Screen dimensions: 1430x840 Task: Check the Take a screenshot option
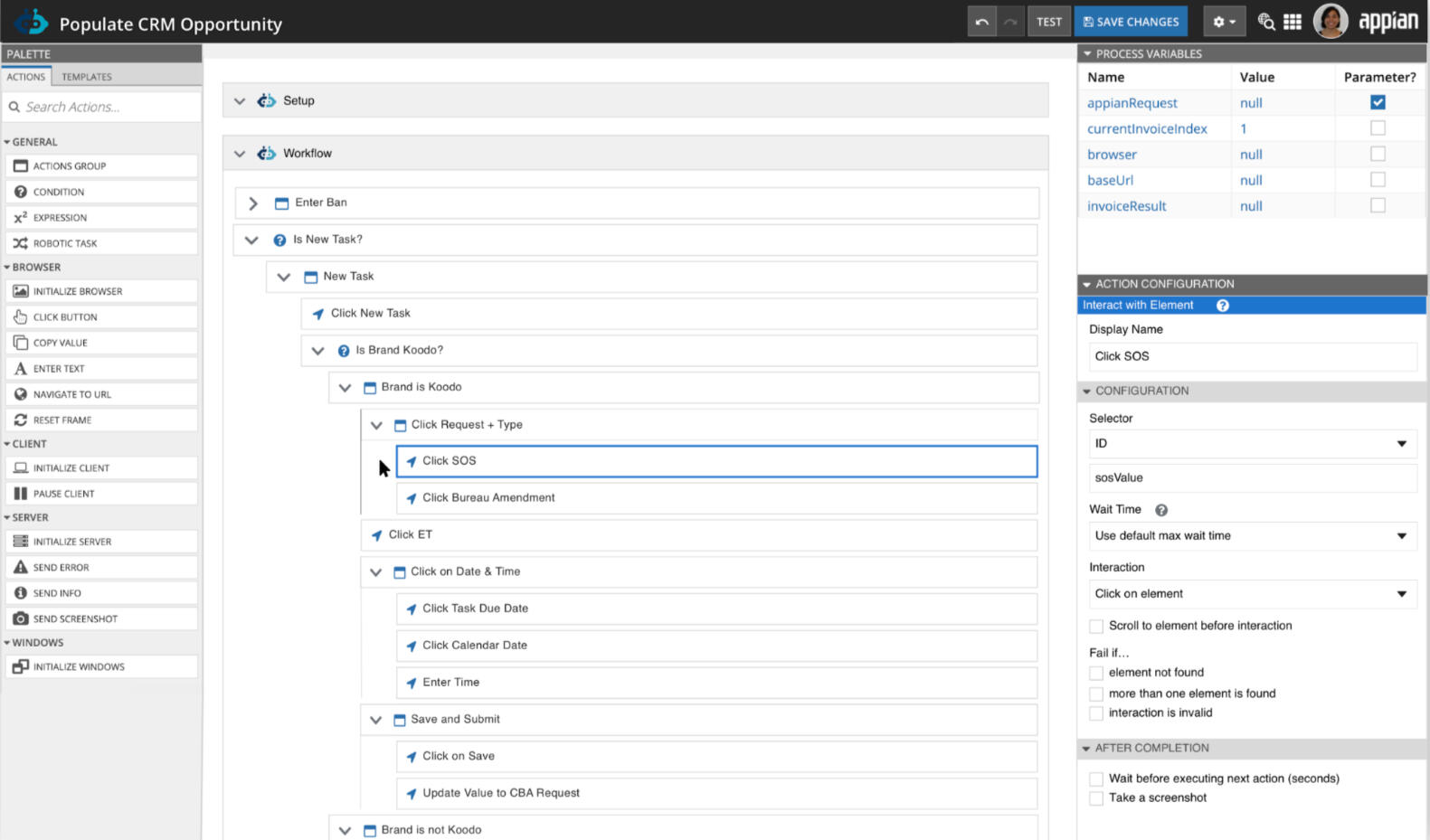[1096, 798]
